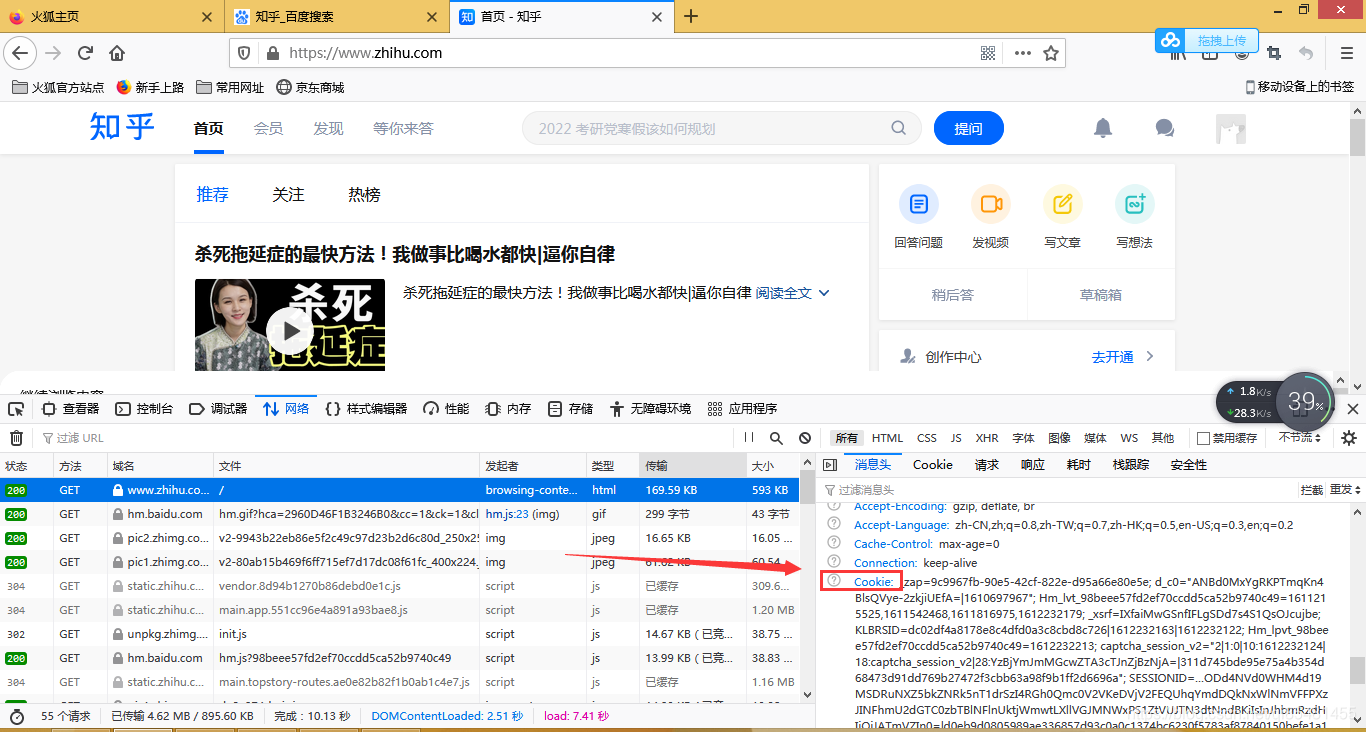Click the 回答问题 icon

918,204
